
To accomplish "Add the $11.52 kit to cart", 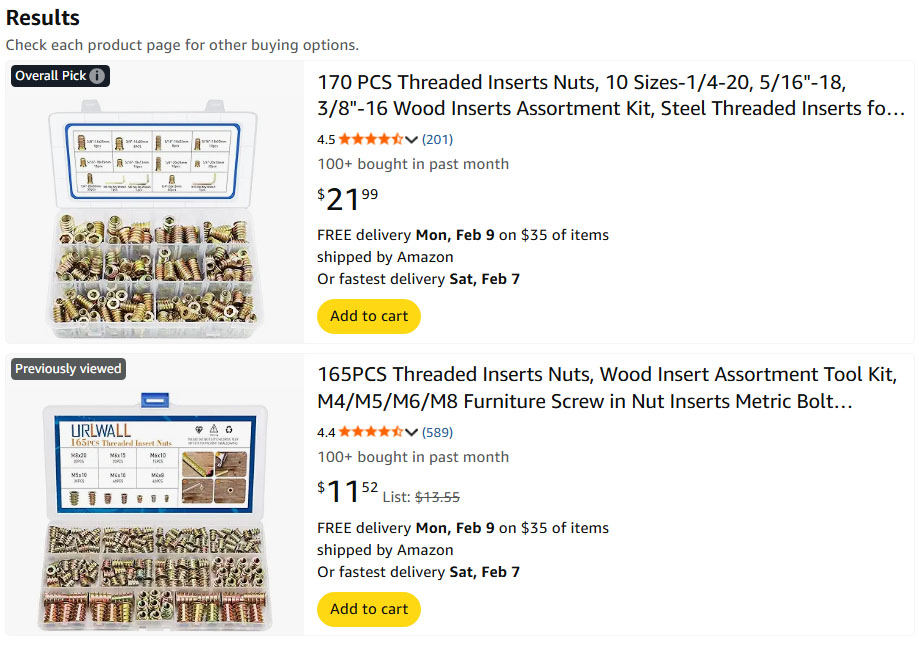I will click(369, 609).
